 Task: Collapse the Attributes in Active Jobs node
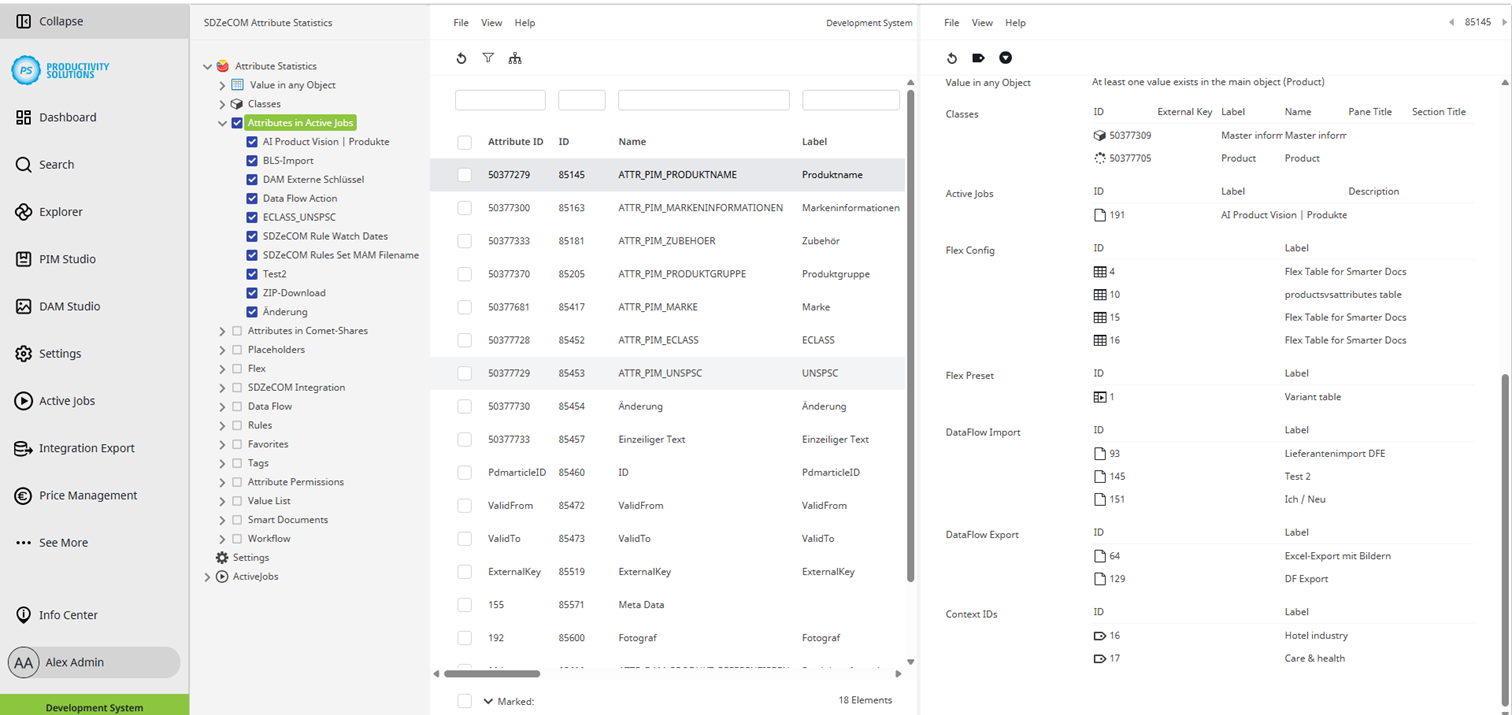pyautogui.click(x=222, y=123)
